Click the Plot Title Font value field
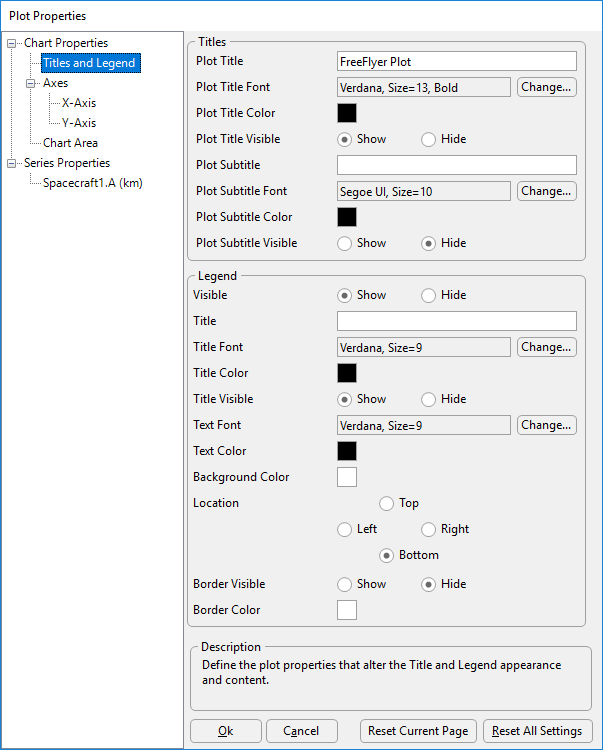This screenshot has height=750, width=603. tap(424, 88)
